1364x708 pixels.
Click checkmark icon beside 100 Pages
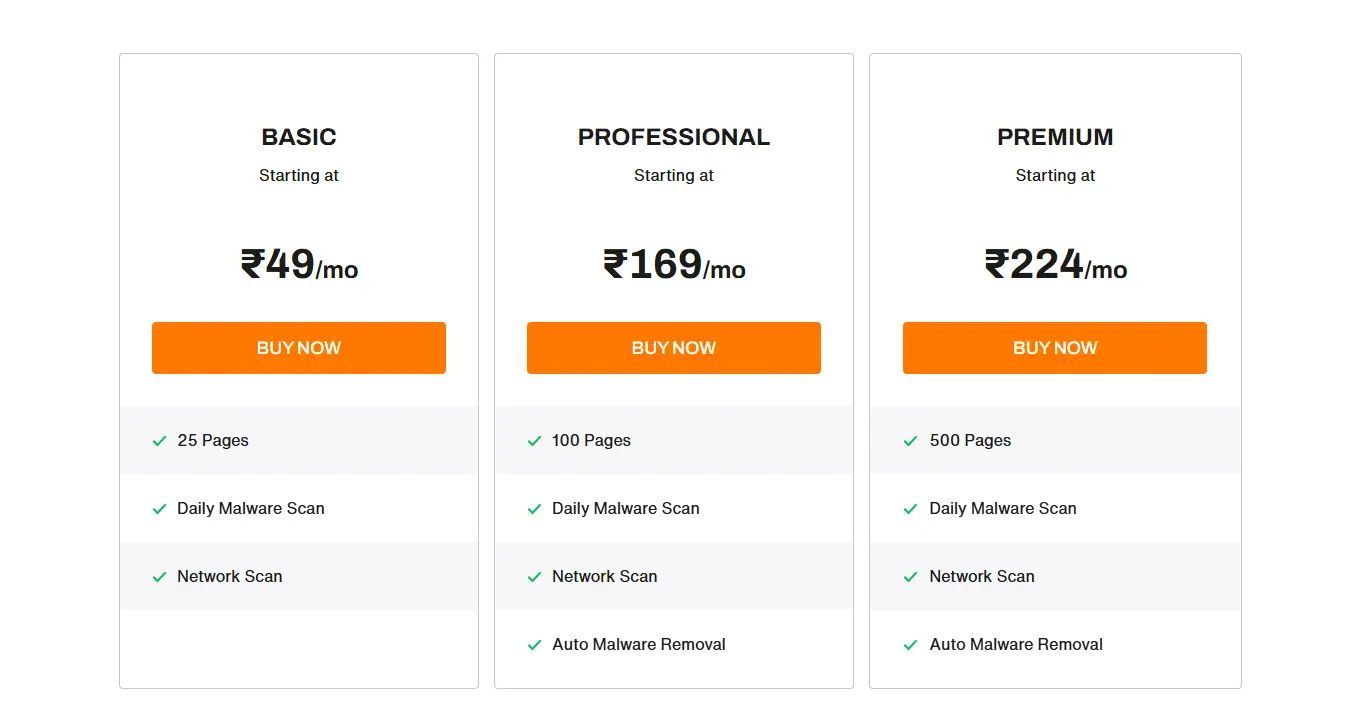coord(534,441)
